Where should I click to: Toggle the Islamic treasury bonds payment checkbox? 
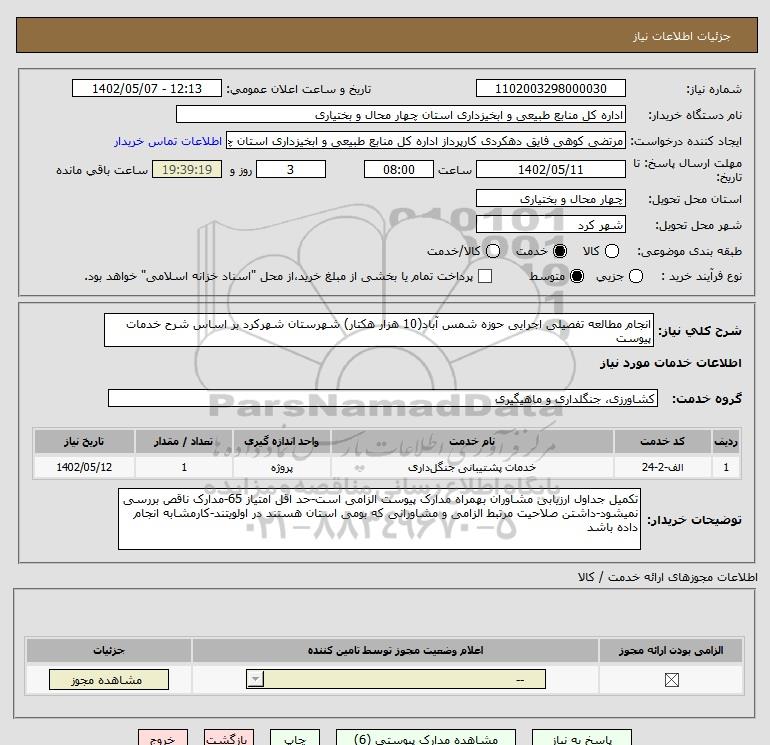click(485, 276)
